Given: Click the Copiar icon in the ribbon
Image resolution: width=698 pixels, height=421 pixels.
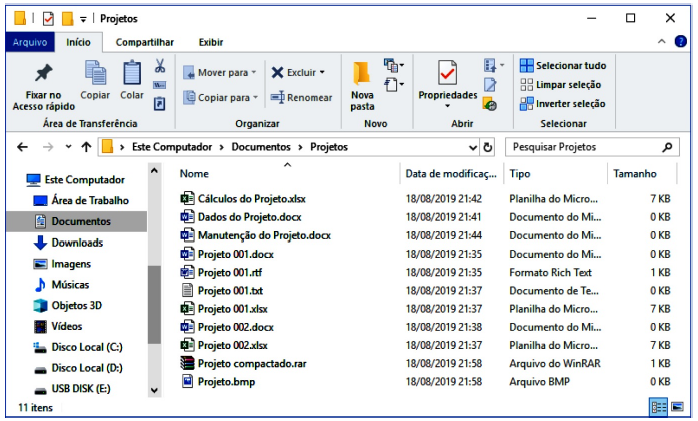Looking at the screenshot, I should click(x=95, y=73).
